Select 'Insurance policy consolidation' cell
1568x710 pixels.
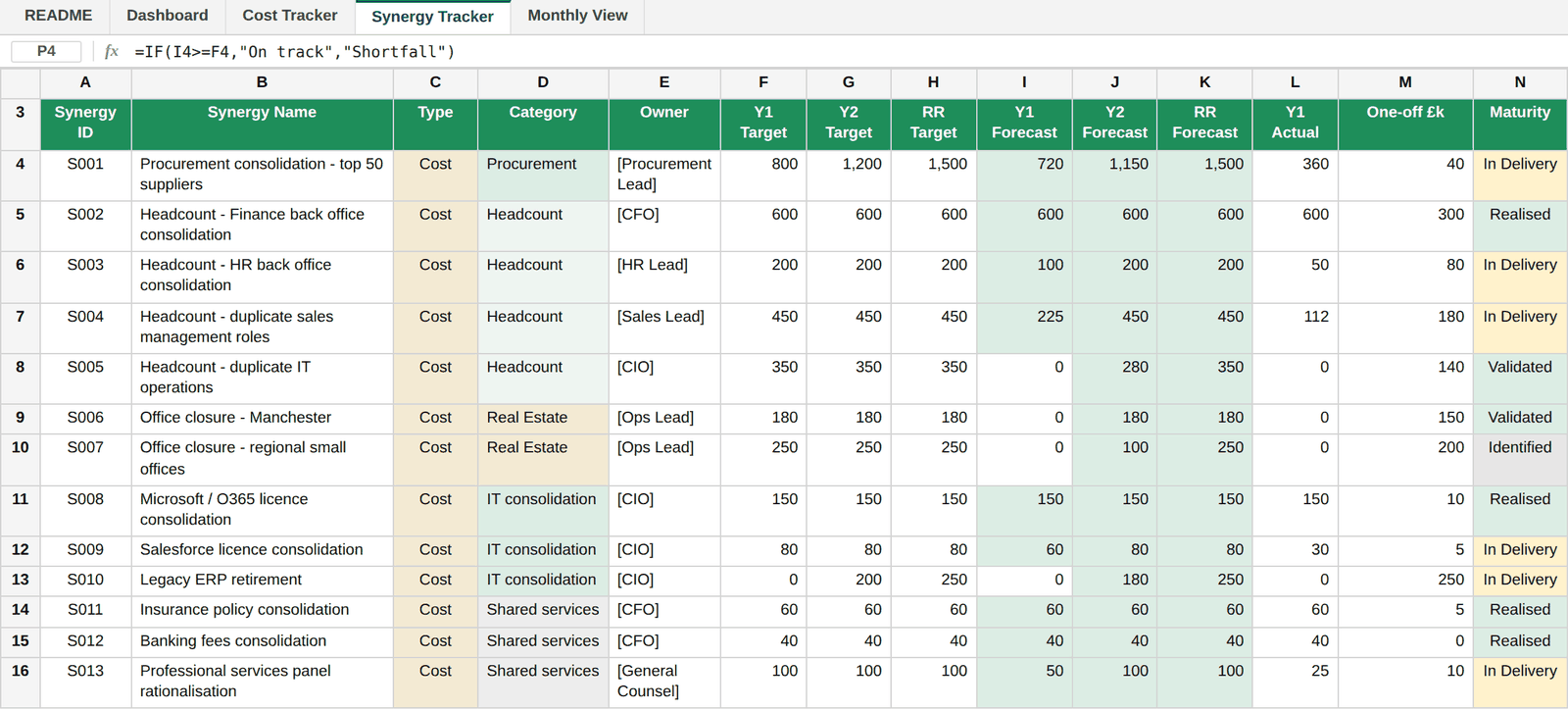(x=262, y=610)
